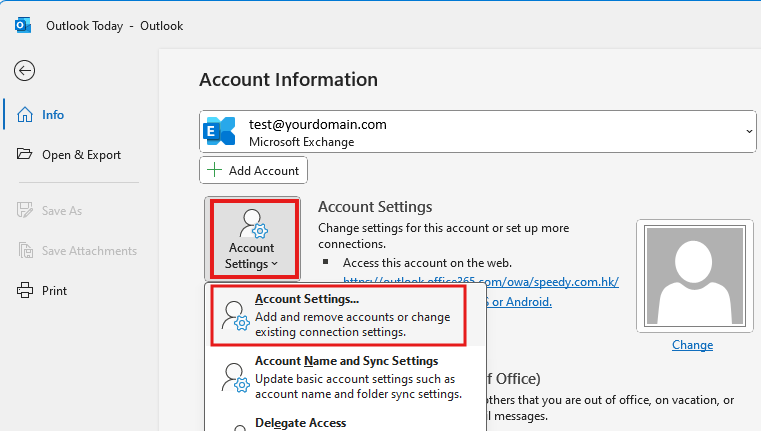Select Account Name and Sync Settings entry
The height and width of the screenshot is (431, 761).
point(345,376)
